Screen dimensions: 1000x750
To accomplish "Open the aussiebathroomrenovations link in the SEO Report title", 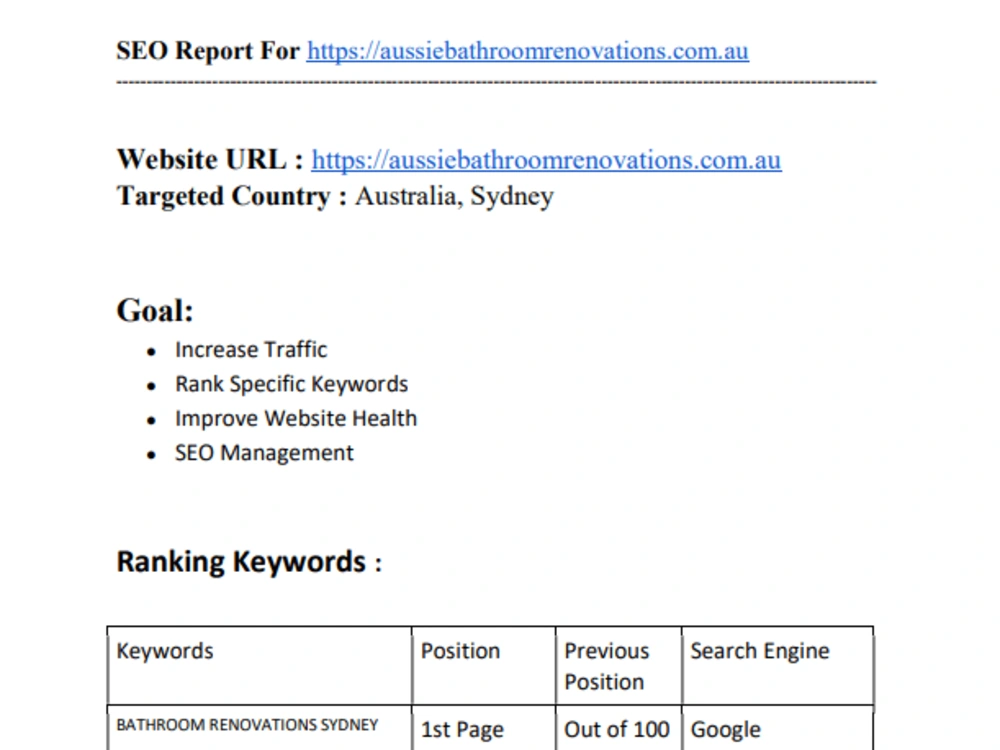I will (527, 51).
